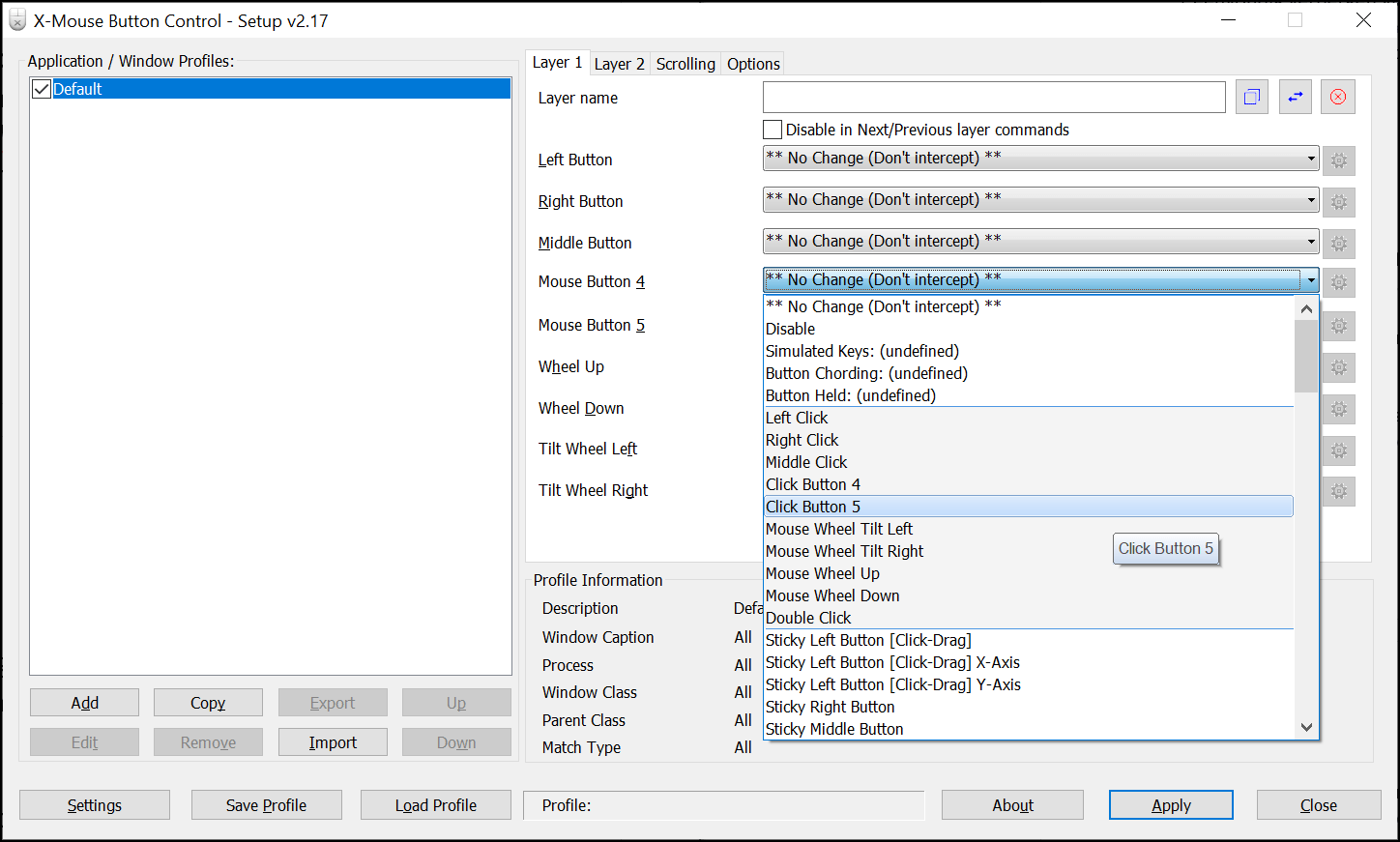Open Settings
1400x842 pixels.
95,805
